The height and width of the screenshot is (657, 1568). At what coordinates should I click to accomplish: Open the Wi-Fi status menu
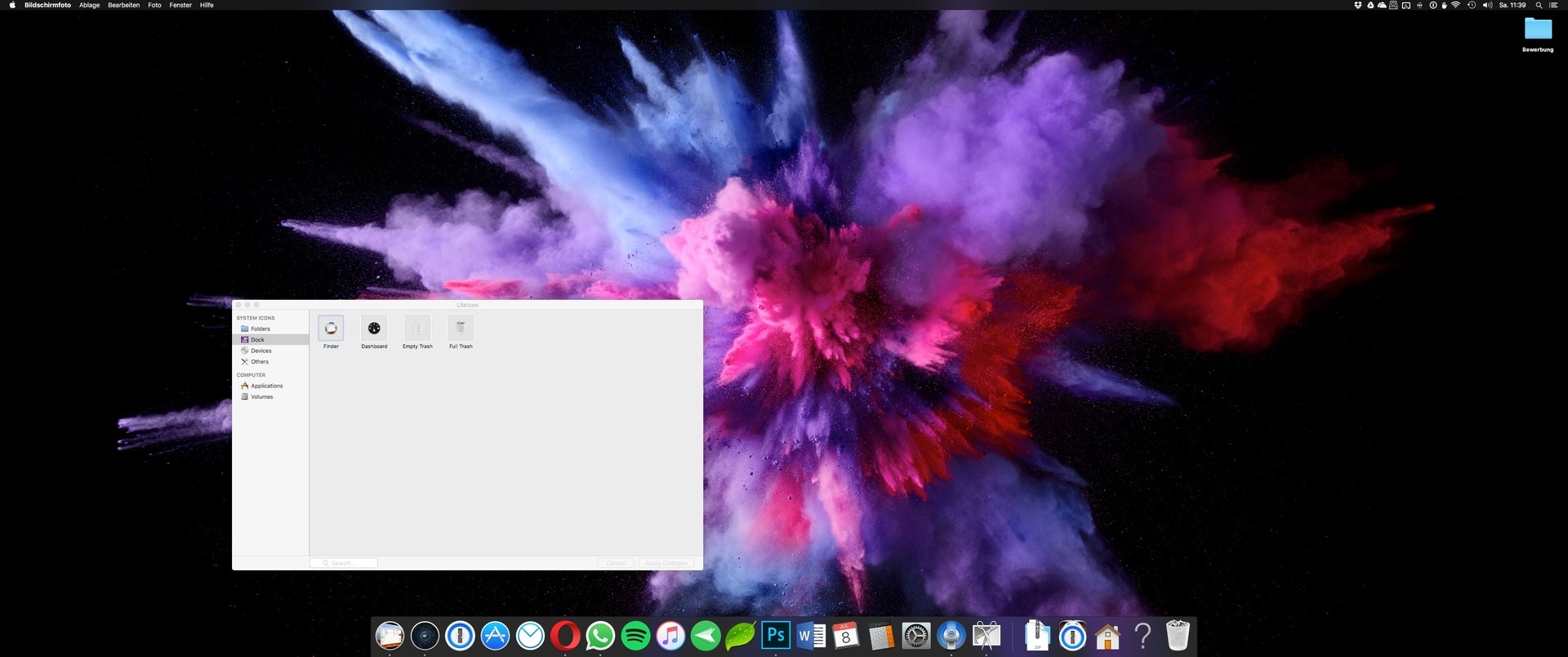click(x=1455, y=5)
